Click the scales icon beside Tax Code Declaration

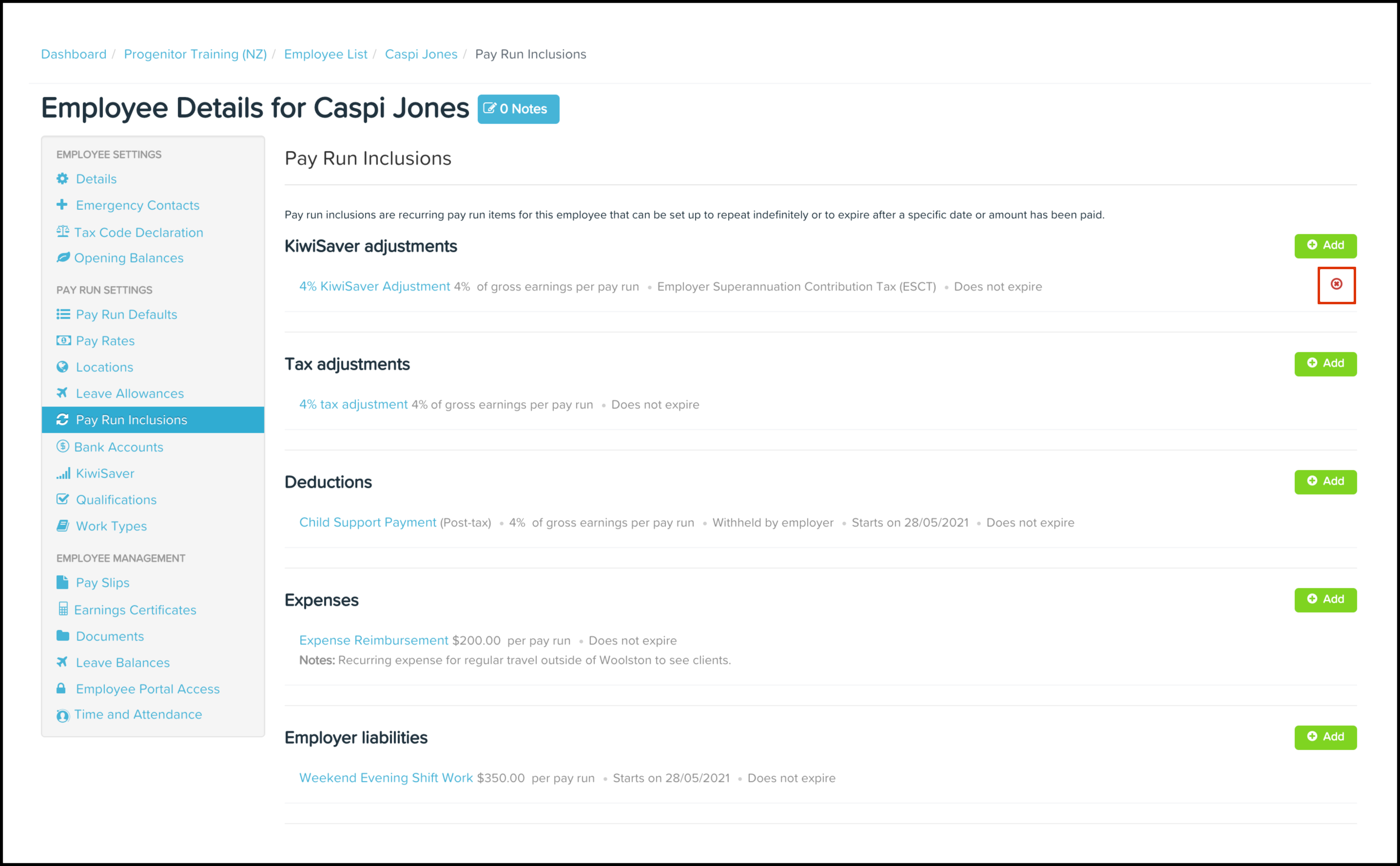click(x=62, y=232)
